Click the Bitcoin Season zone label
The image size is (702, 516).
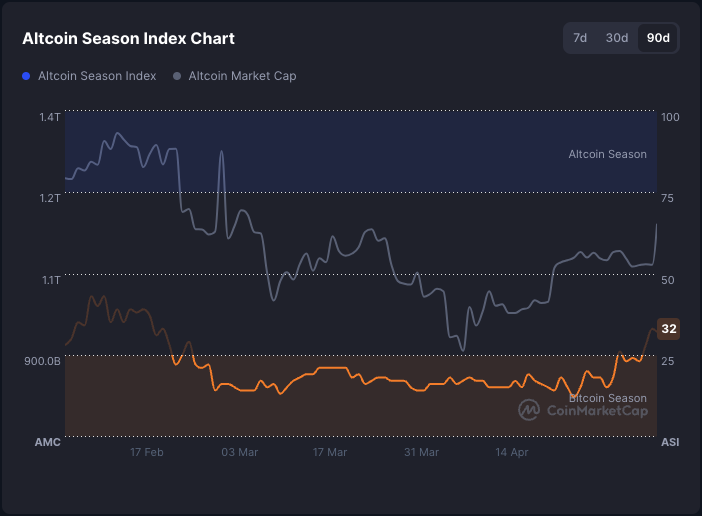tap(607, 398)
